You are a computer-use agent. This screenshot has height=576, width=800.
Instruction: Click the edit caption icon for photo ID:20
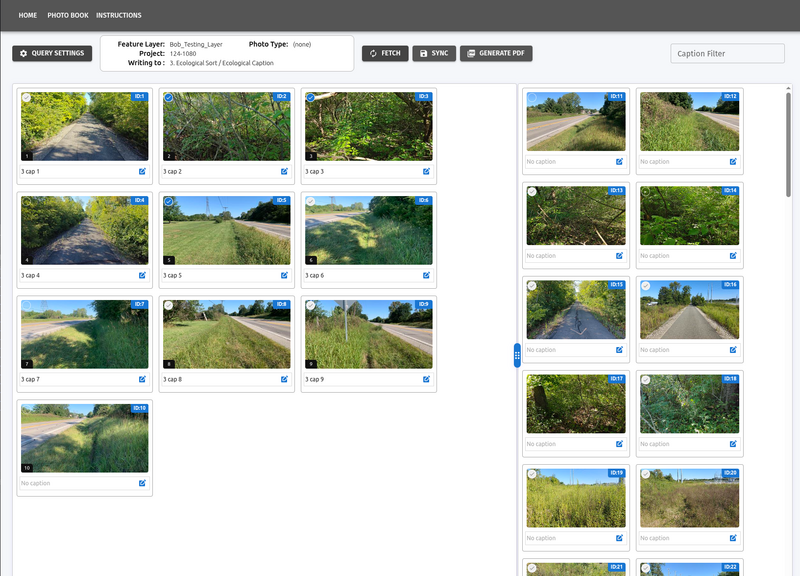tap(733, 537)
